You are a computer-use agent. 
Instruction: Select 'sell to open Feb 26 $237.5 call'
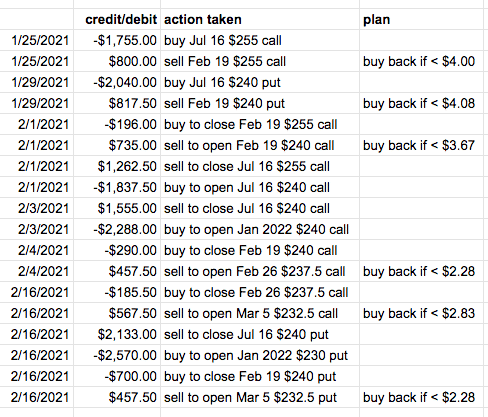pyautogui.click(x=260, y=271)
